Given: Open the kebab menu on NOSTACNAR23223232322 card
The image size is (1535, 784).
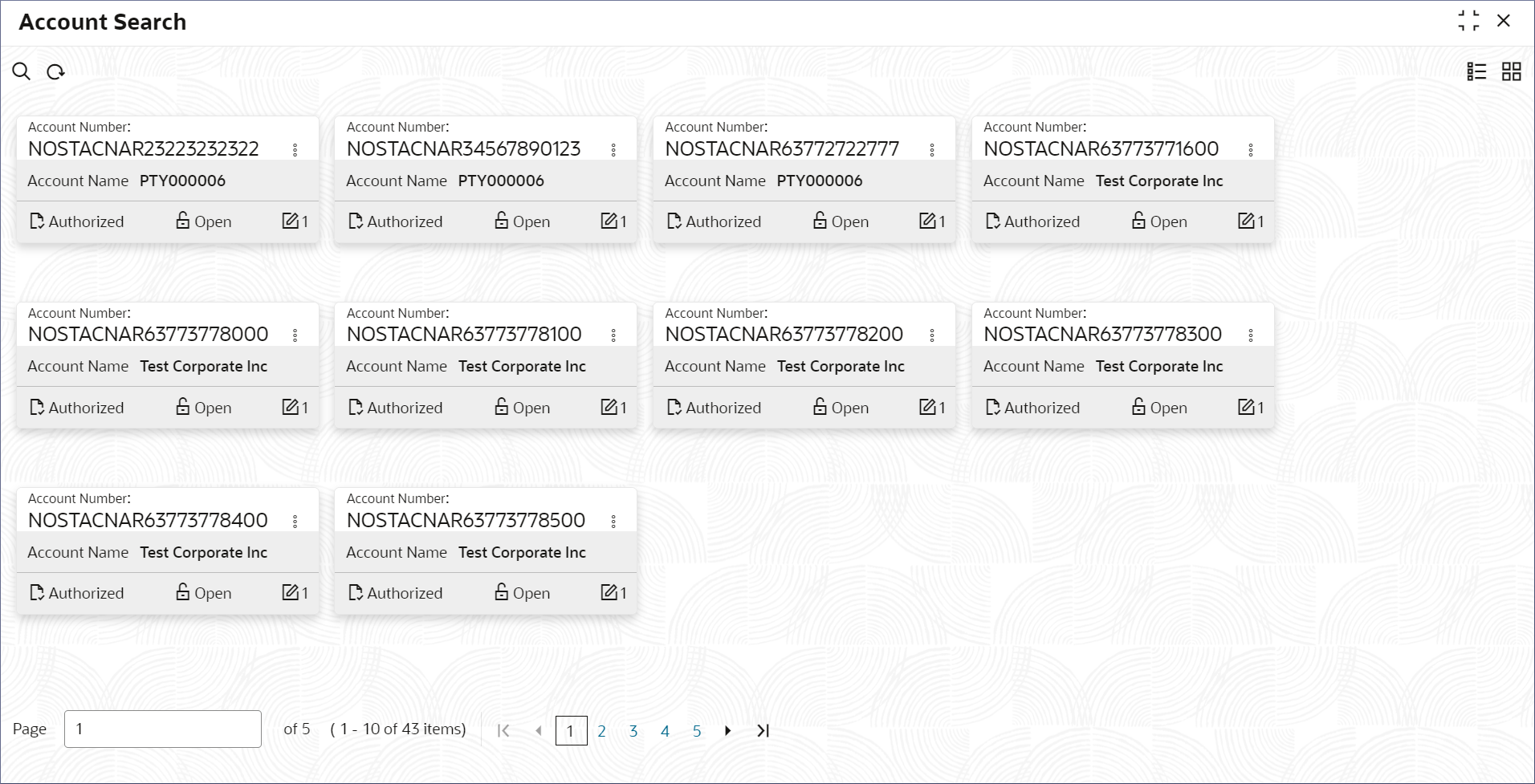Looking at the screenshot, I should pos(295,148).
